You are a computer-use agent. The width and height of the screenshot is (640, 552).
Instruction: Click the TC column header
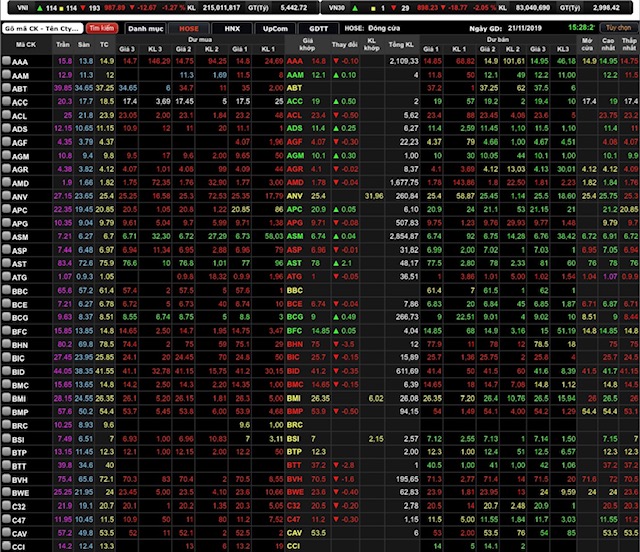coord(104,45)
